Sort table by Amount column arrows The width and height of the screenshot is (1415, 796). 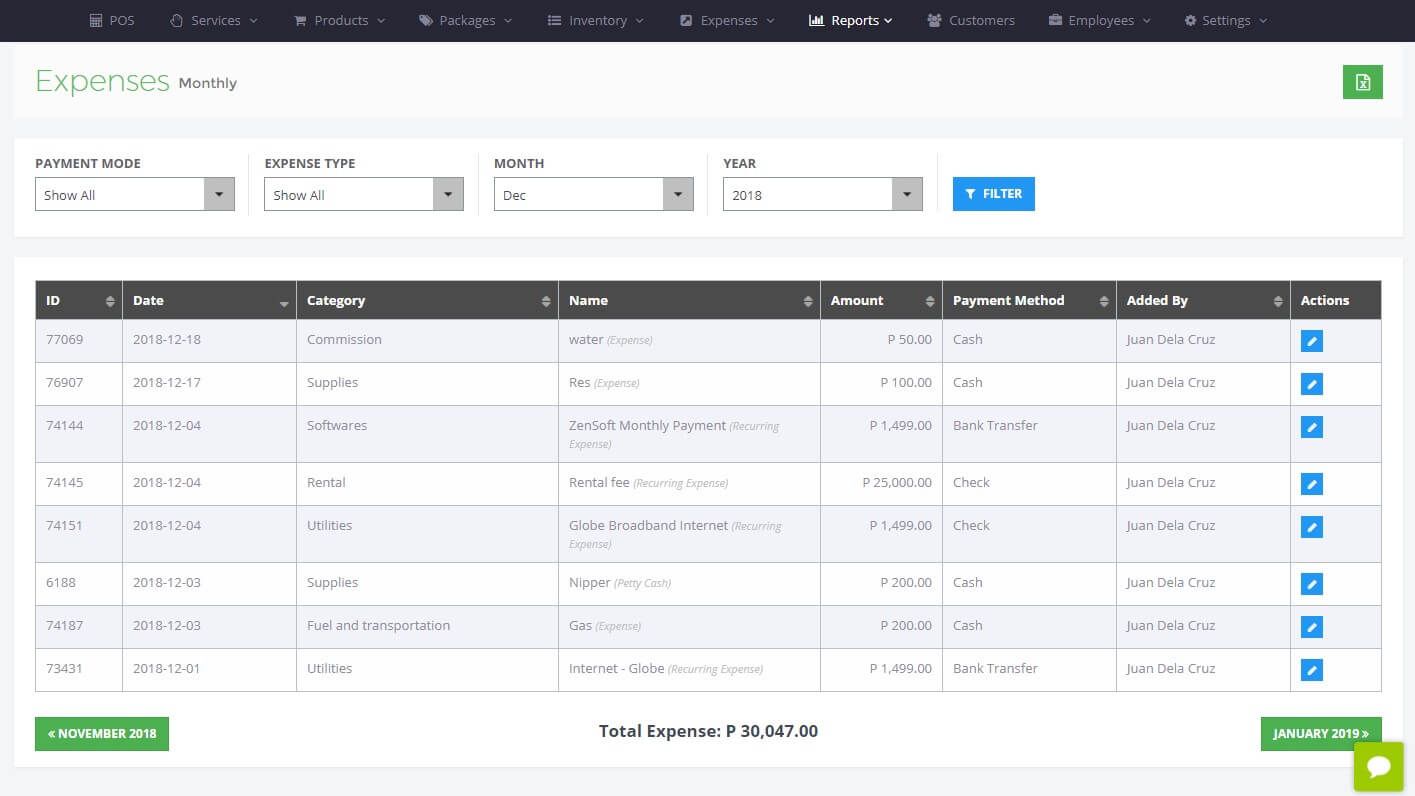(930, 301)
